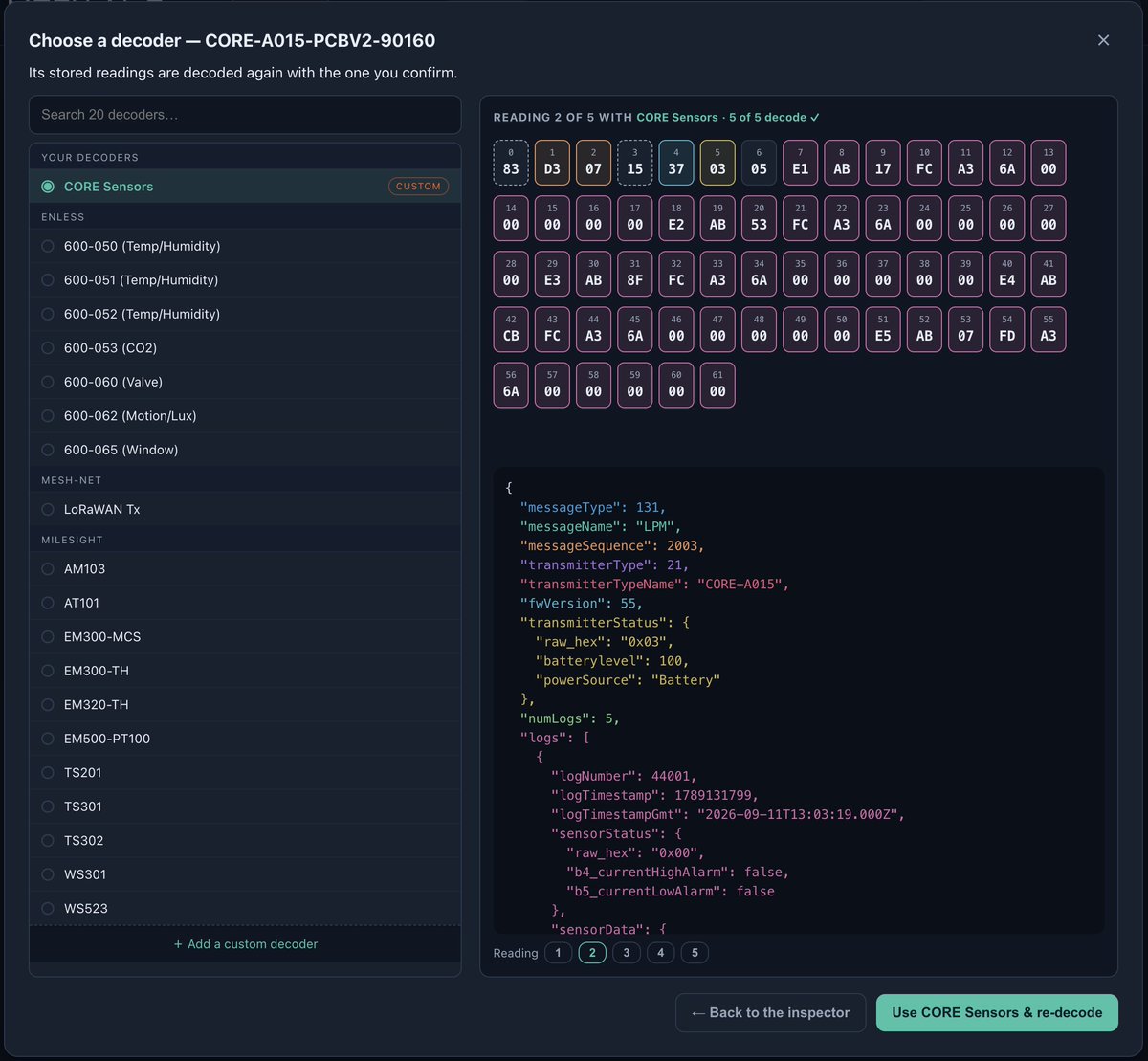1148x1061 pixels.
Task: Click the "logNumber": 44001 line
Action: pos(624,776)
